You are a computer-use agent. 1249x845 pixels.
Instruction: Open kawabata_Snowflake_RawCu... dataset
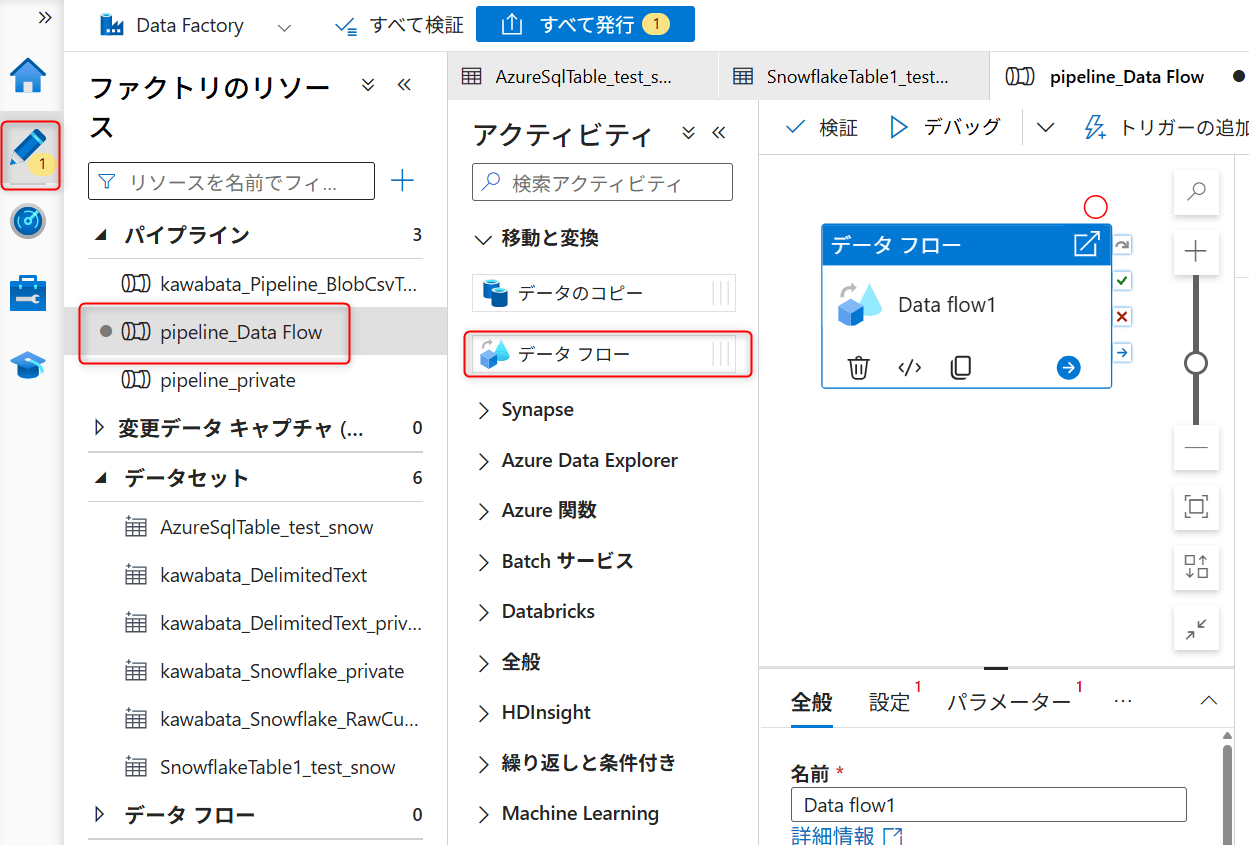(x=289, y=719)
